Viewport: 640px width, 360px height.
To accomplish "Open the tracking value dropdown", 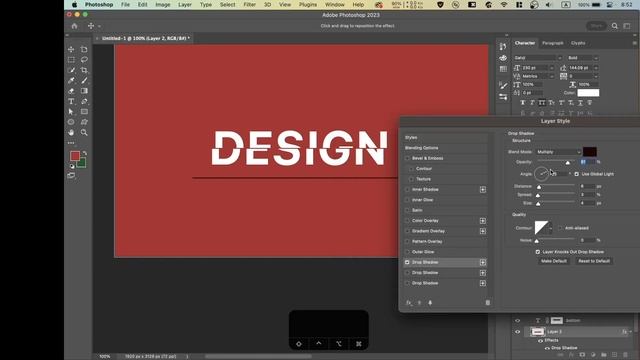I will point(596,76).
